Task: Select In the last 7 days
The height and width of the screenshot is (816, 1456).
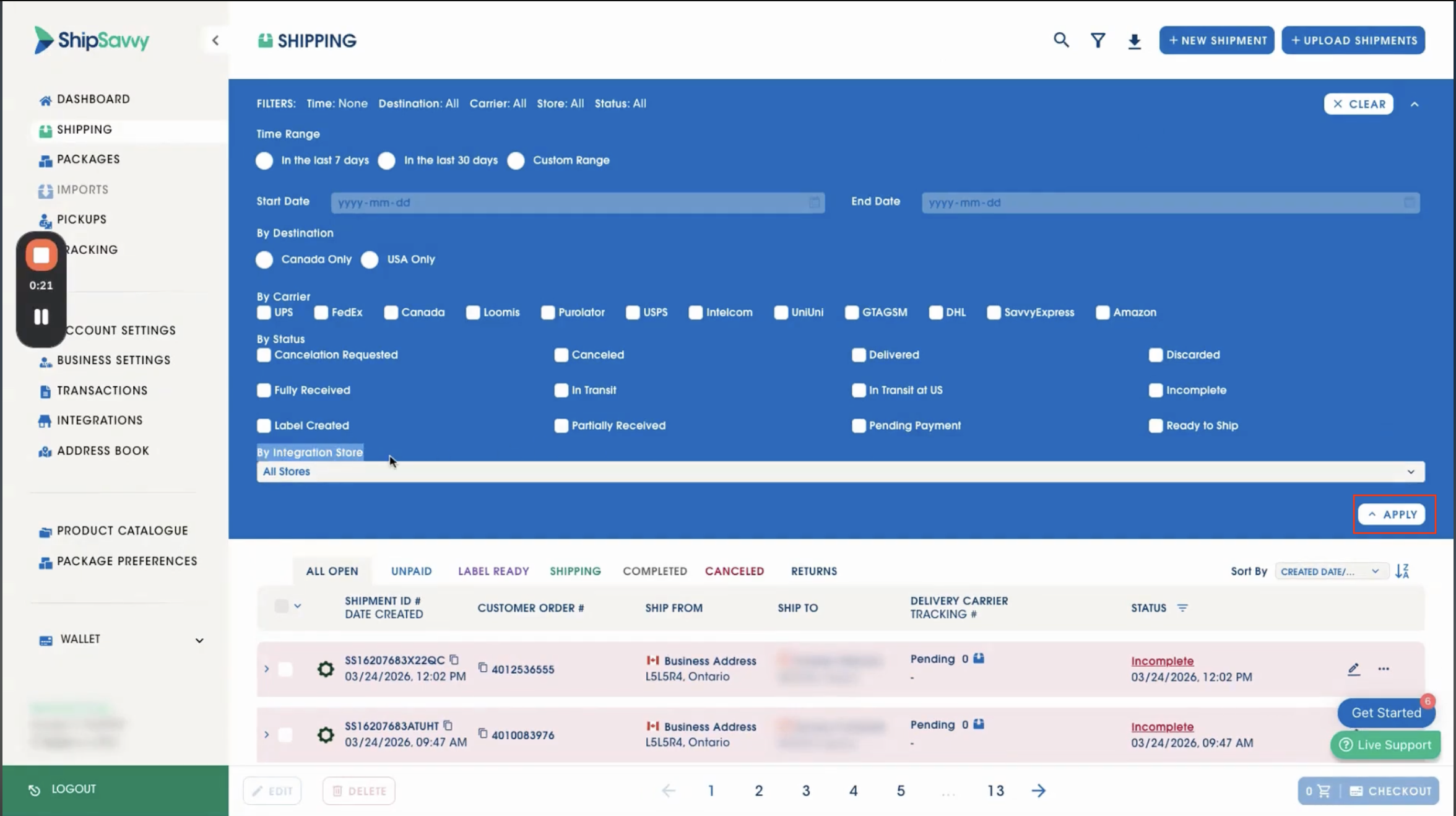Action: click(264, 160)
